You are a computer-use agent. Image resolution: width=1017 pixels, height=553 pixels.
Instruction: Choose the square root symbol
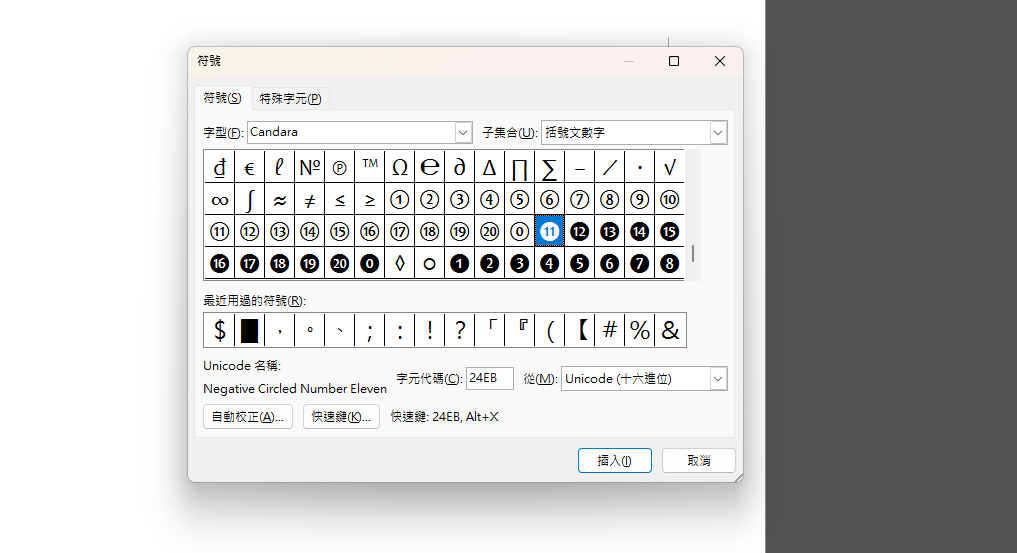click(x=669, y=168)
